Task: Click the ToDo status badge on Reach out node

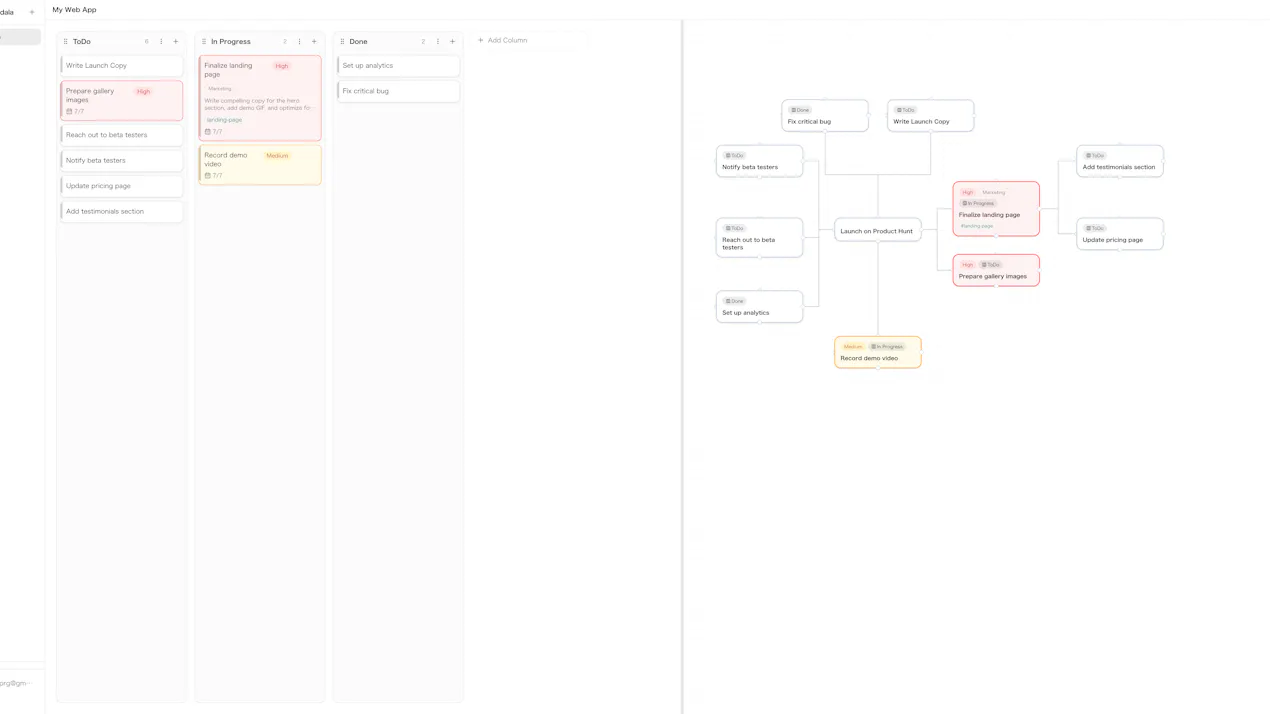Action: [735, 228]
